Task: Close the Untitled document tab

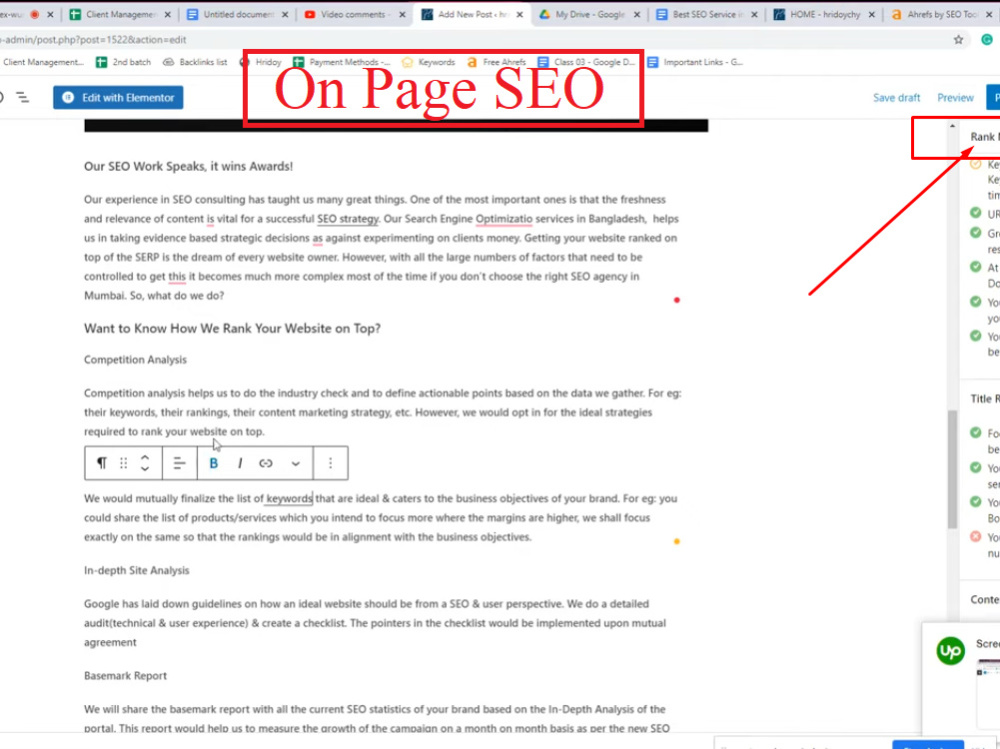Action: 284,14
